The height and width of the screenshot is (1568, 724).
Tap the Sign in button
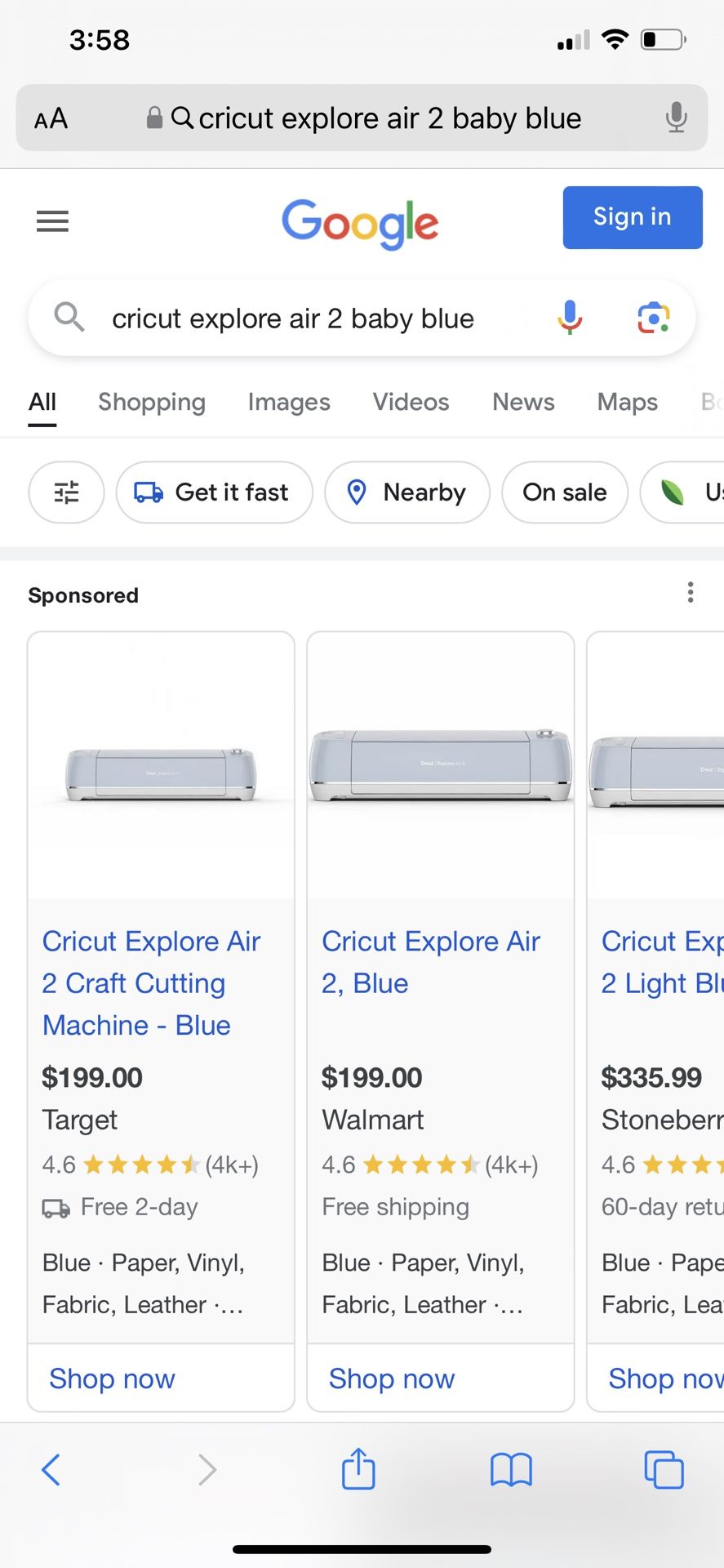(632, 217)
